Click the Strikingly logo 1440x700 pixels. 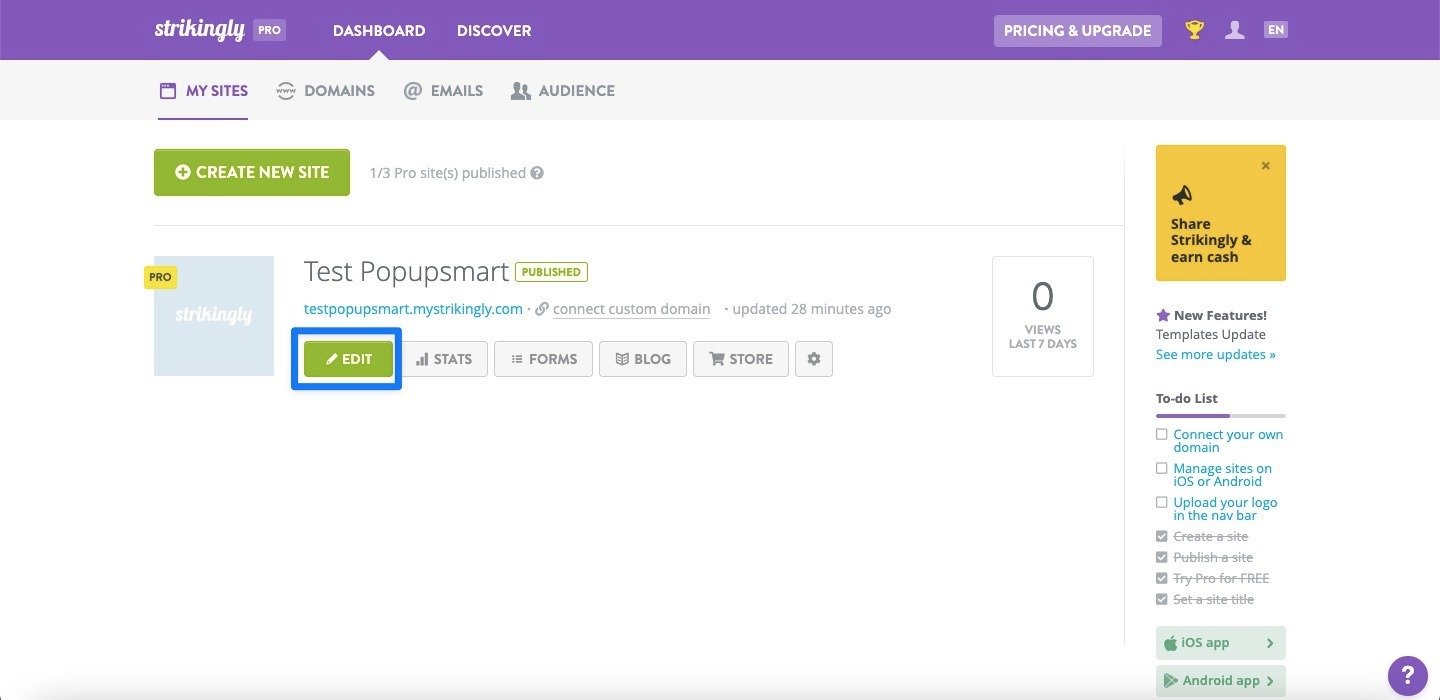[200, 30]
